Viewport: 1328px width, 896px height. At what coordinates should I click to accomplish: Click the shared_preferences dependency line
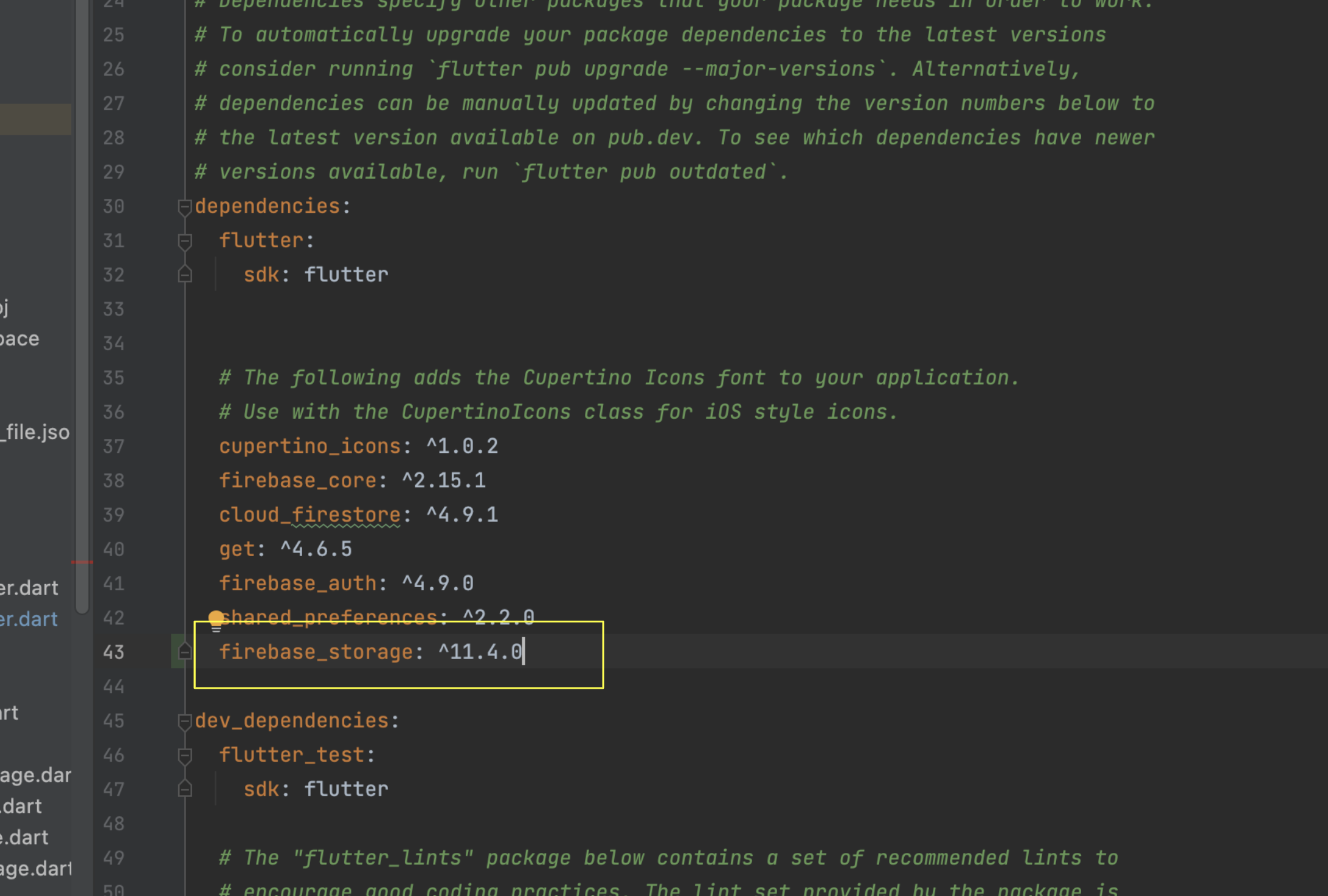341,618
